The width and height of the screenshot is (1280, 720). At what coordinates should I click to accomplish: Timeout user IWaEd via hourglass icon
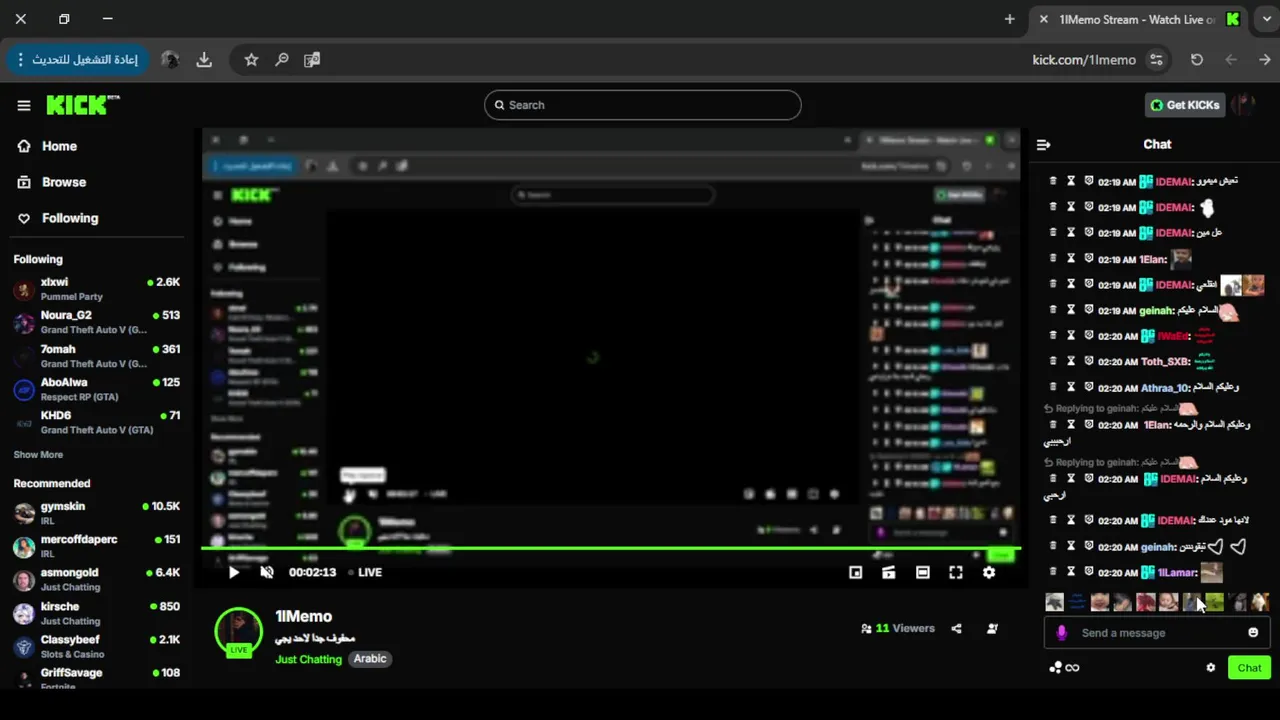coord(1070,335)
